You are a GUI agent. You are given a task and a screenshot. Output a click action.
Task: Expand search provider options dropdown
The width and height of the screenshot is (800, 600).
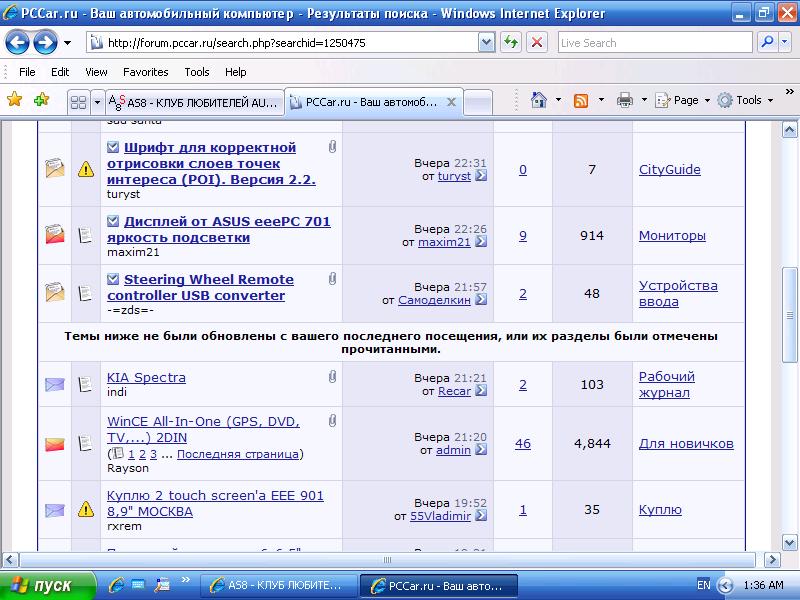pos(786,43)
